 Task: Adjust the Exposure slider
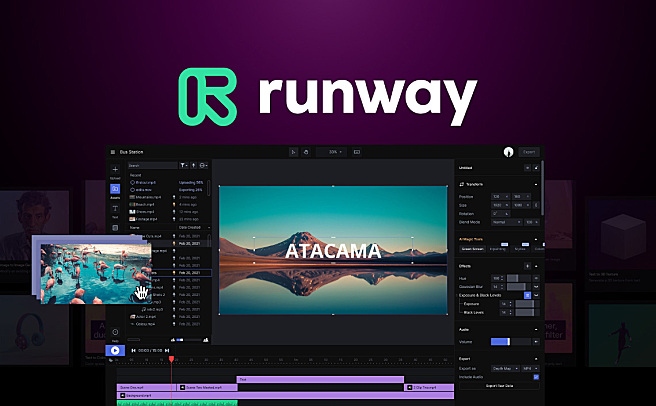(x=528, y=304)
